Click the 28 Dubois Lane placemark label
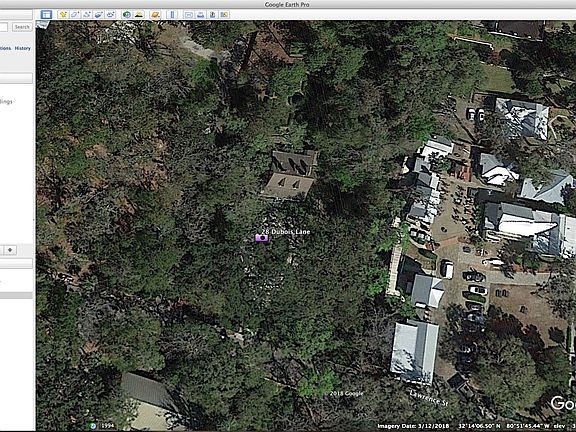The width and height of the screenshot is (576, 432). point(286,232)
